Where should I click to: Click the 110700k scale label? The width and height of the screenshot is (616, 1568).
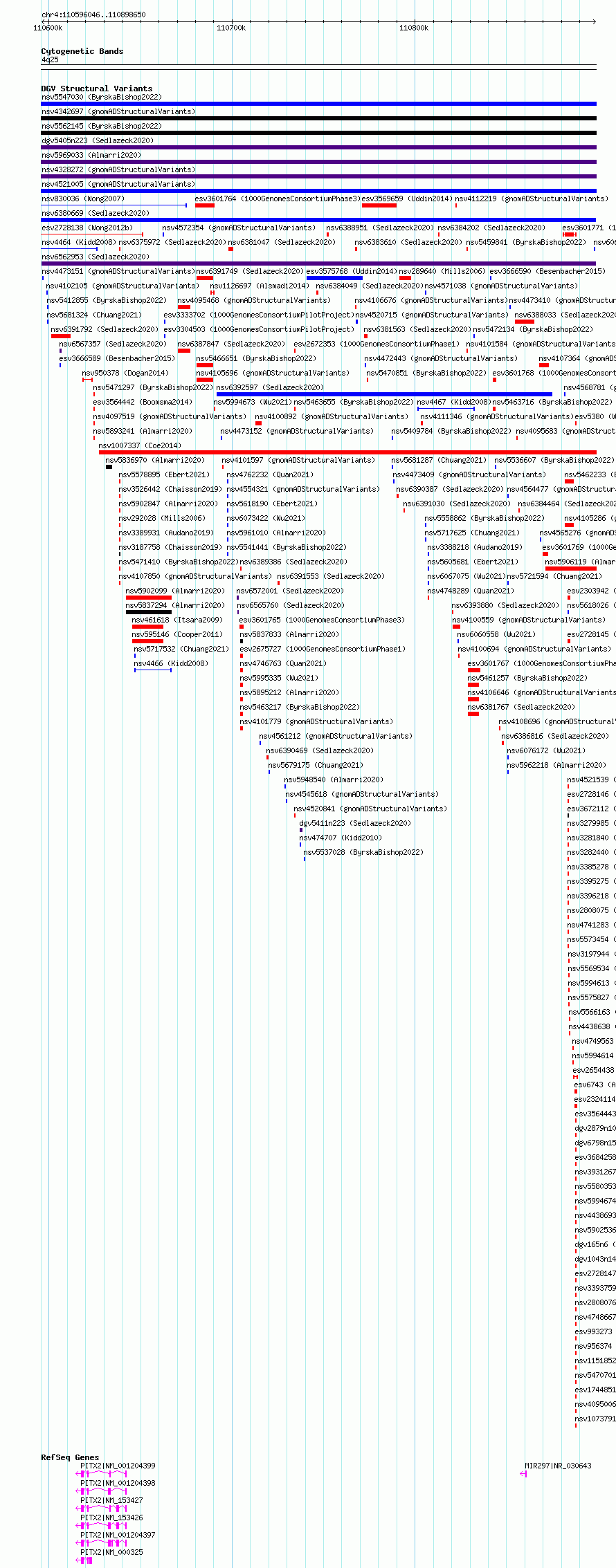coord(231,28)
